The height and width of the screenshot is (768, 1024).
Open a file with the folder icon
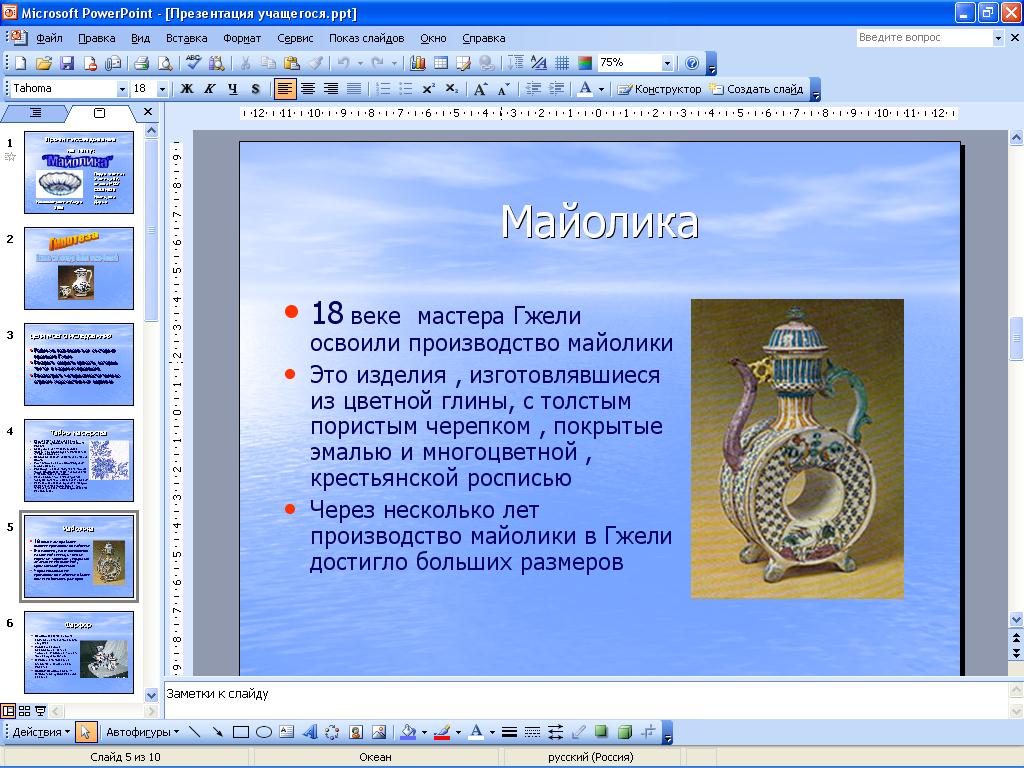[43, 63]
